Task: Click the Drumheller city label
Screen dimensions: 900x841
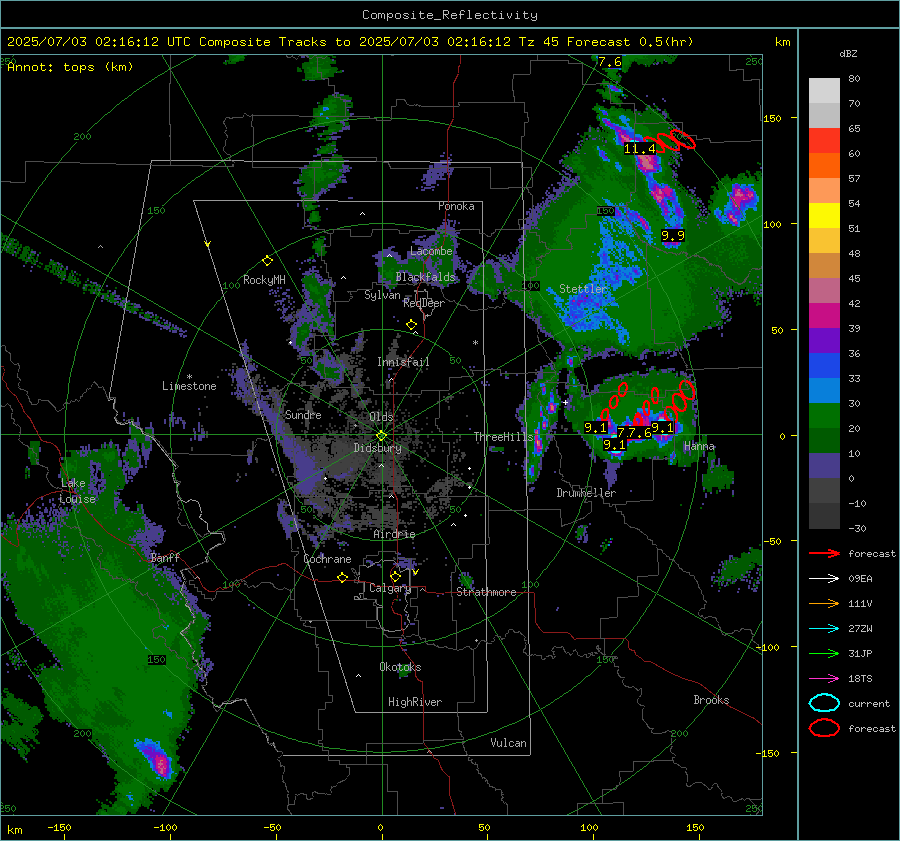Action: tap(586, 493)
